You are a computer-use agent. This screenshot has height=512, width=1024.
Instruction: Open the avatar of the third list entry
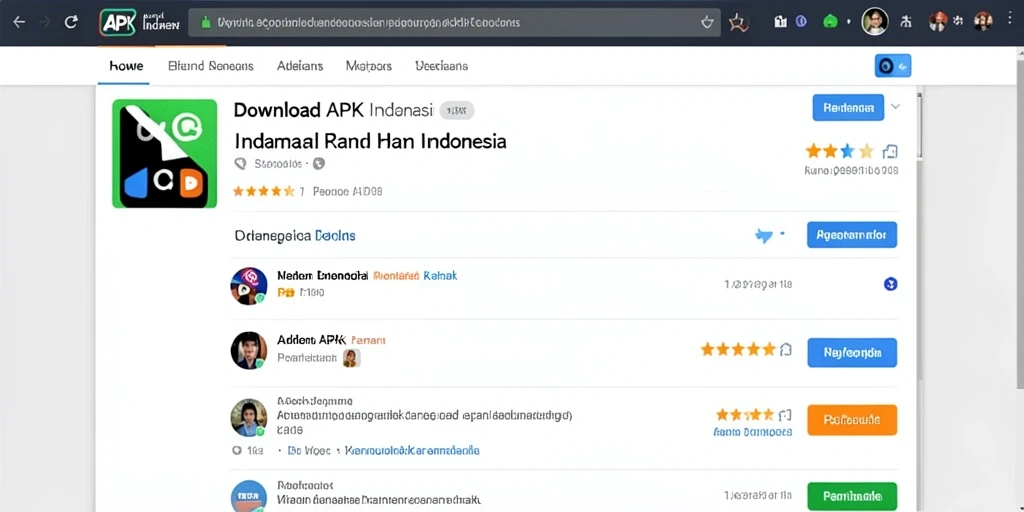(x=249, y=418)
